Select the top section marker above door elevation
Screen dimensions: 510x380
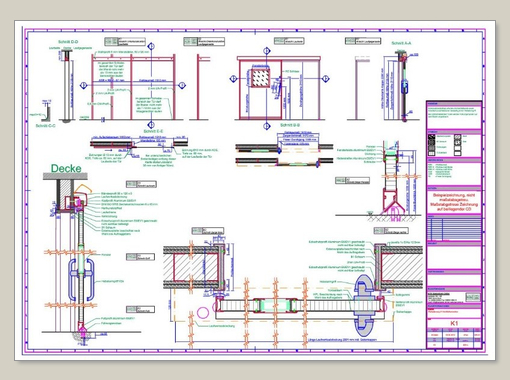click(x=267, y=51)
